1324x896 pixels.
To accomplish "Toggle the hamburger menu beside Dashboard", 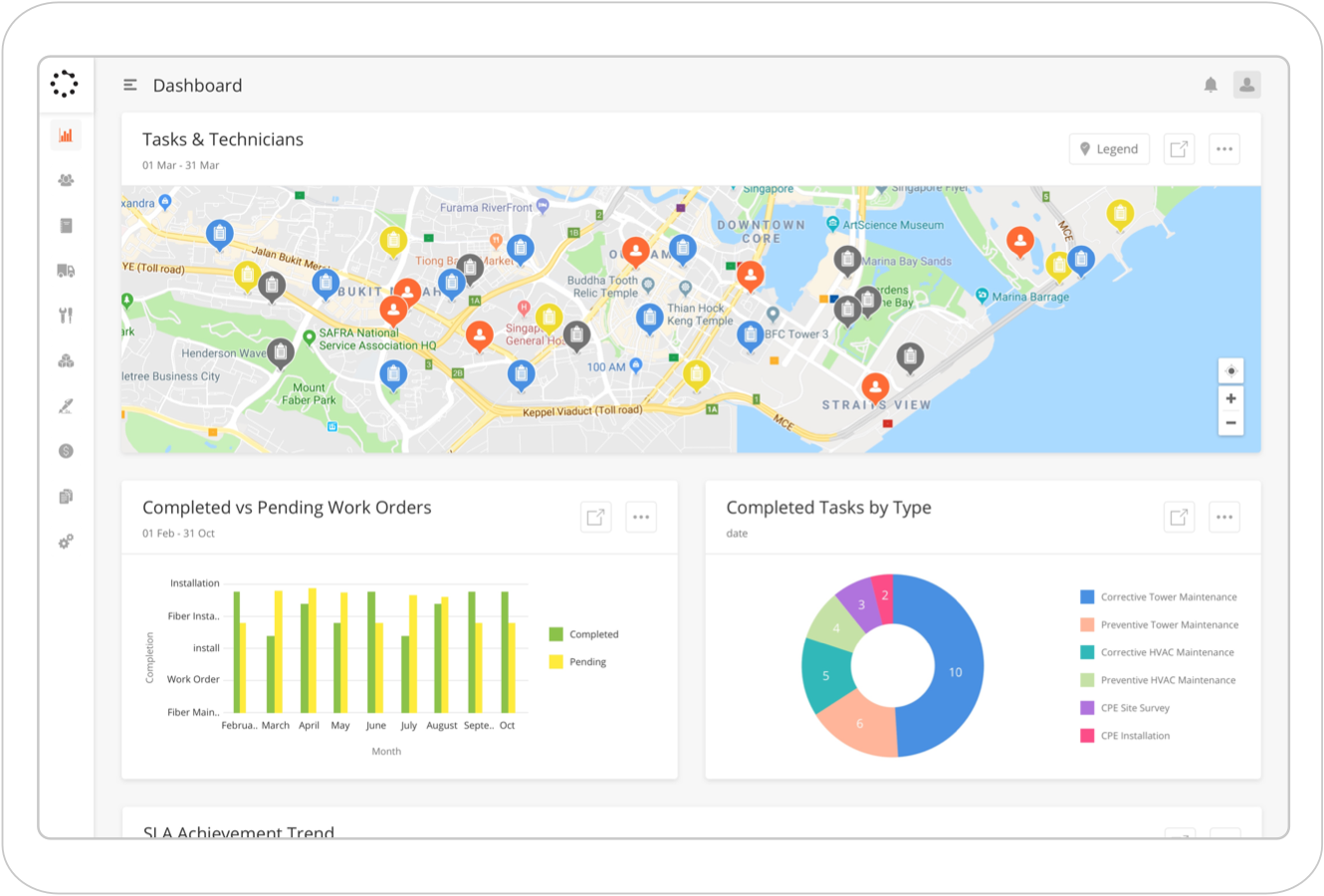I will click(130, 86).
